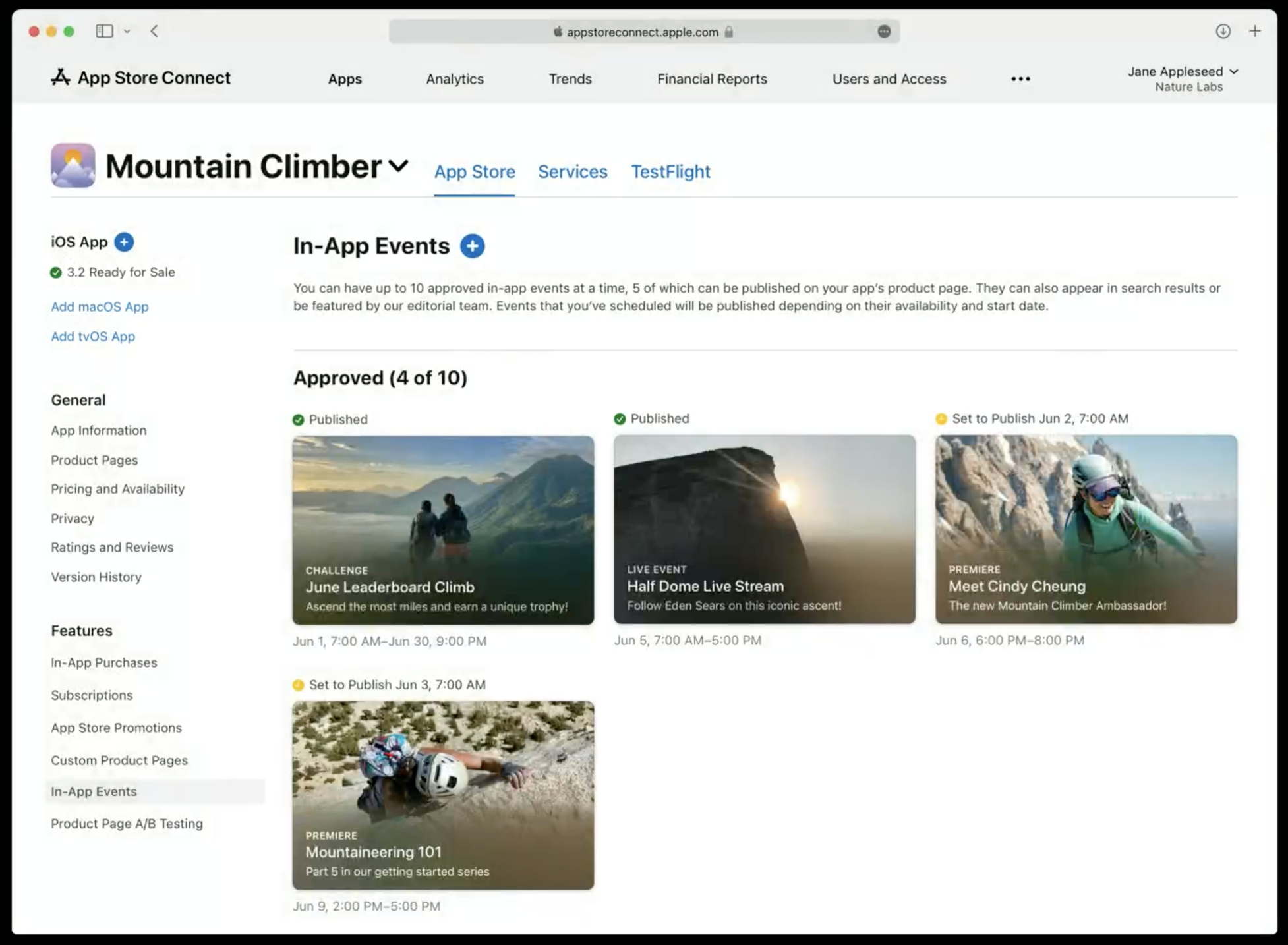
Task: Click the plus icon beside iOS App
Action: (123, 242)
